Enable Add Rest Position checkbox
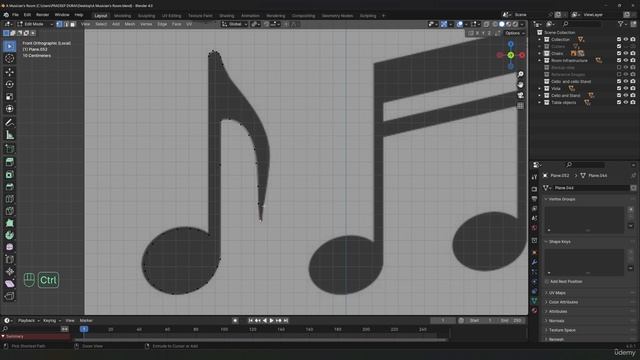 (547, 282)
